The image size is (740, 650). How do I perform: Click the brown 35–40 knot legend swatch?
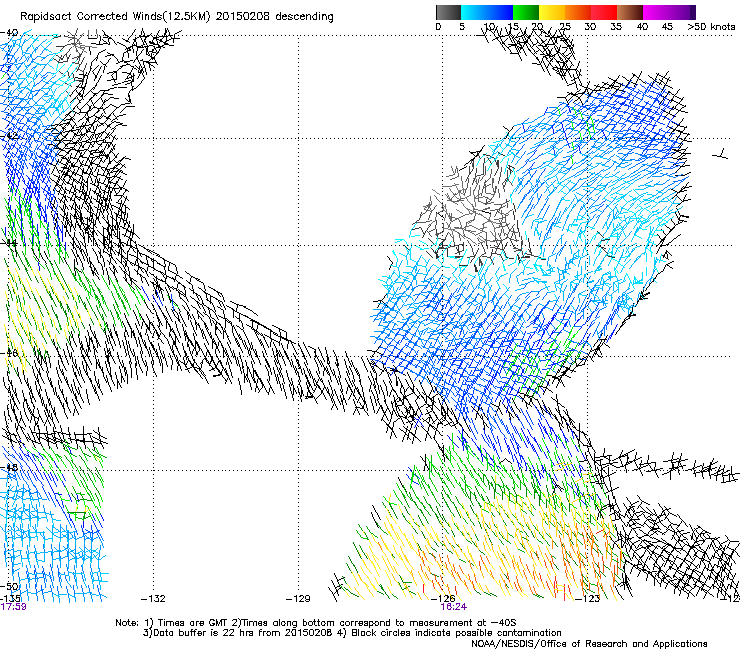(x=630, y=12)
